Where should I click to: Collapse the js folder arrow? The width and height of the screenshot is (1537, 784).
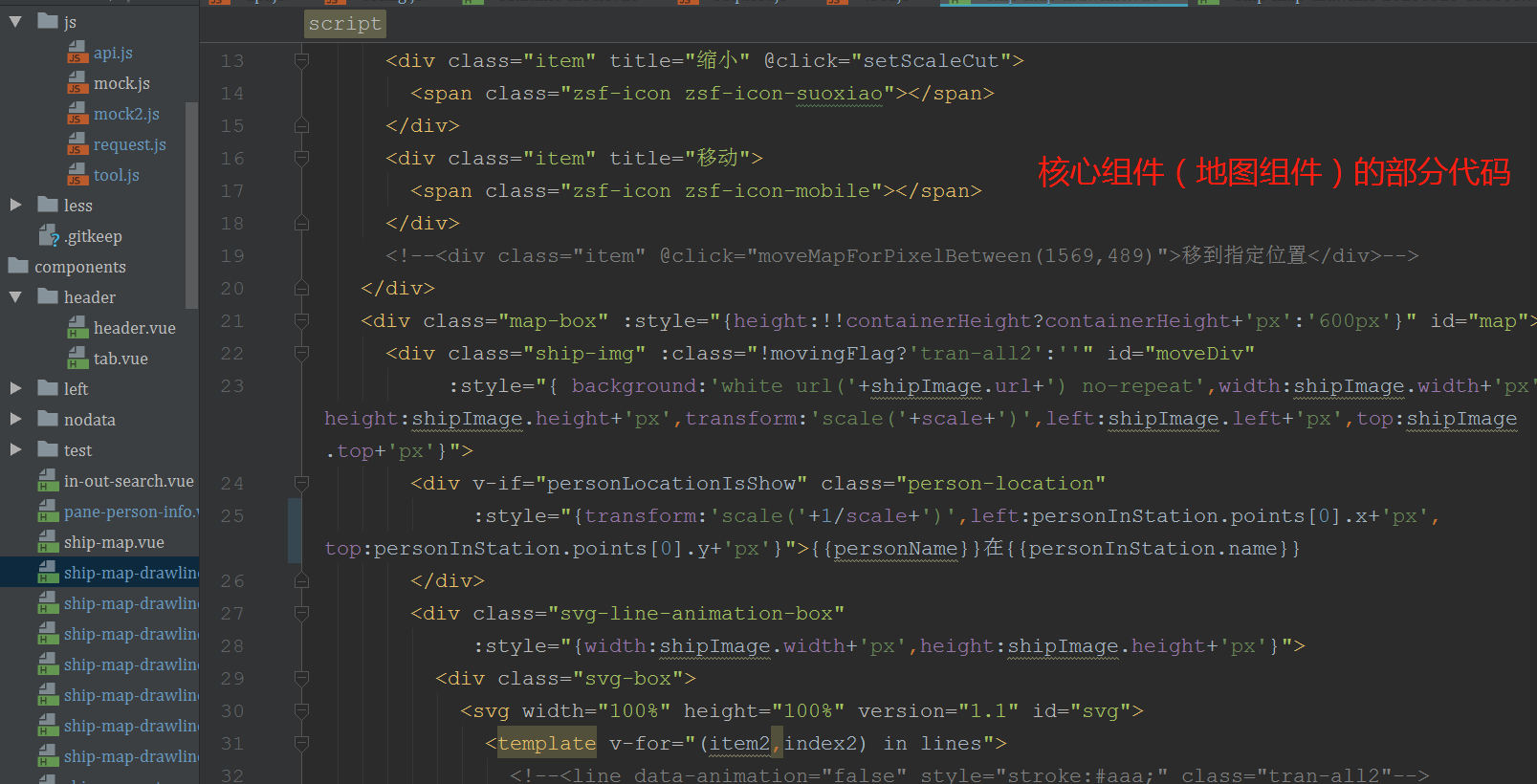pos(15,21)
